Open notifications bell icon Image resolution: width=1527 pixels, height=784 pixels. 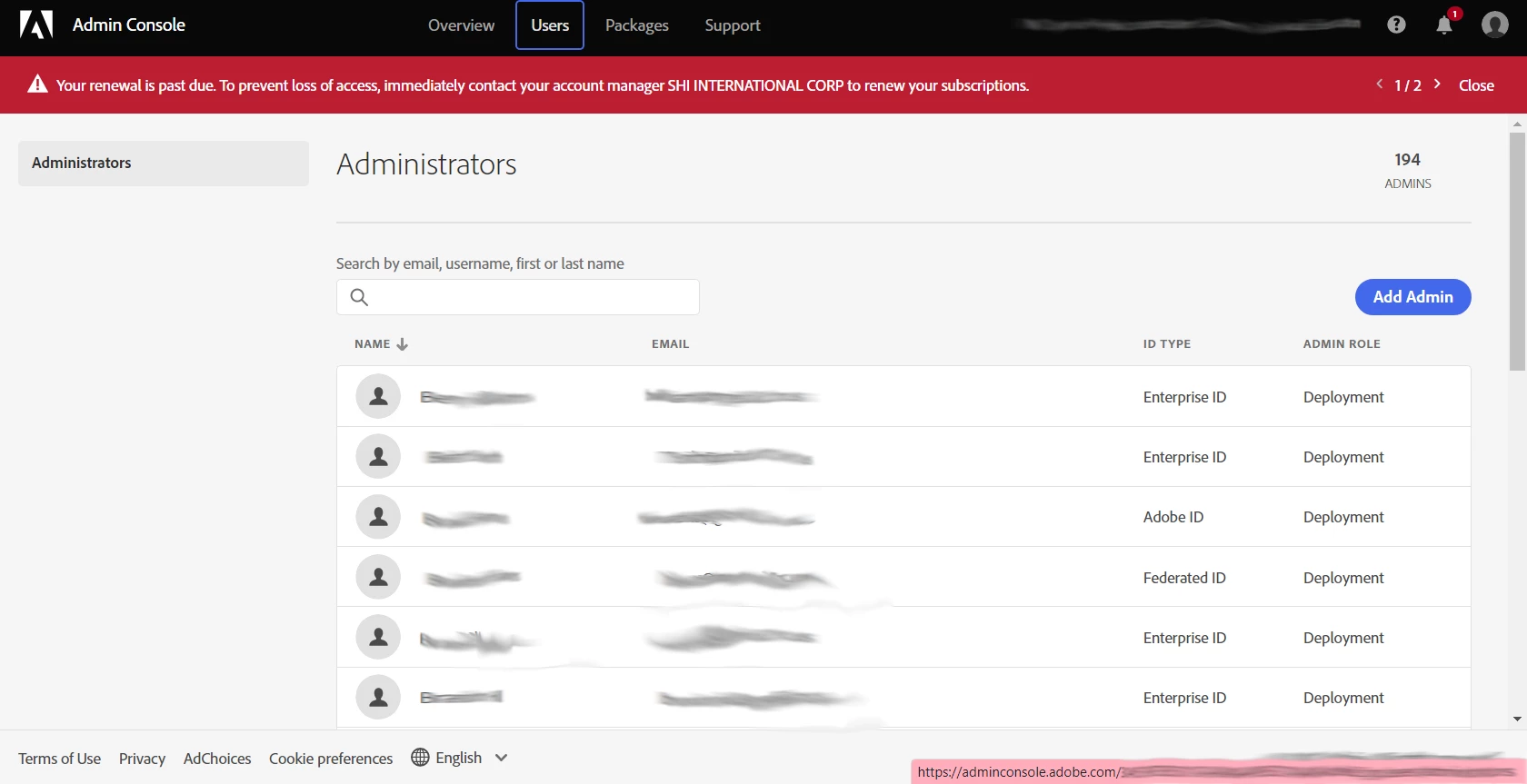[x=1444, y=25]
